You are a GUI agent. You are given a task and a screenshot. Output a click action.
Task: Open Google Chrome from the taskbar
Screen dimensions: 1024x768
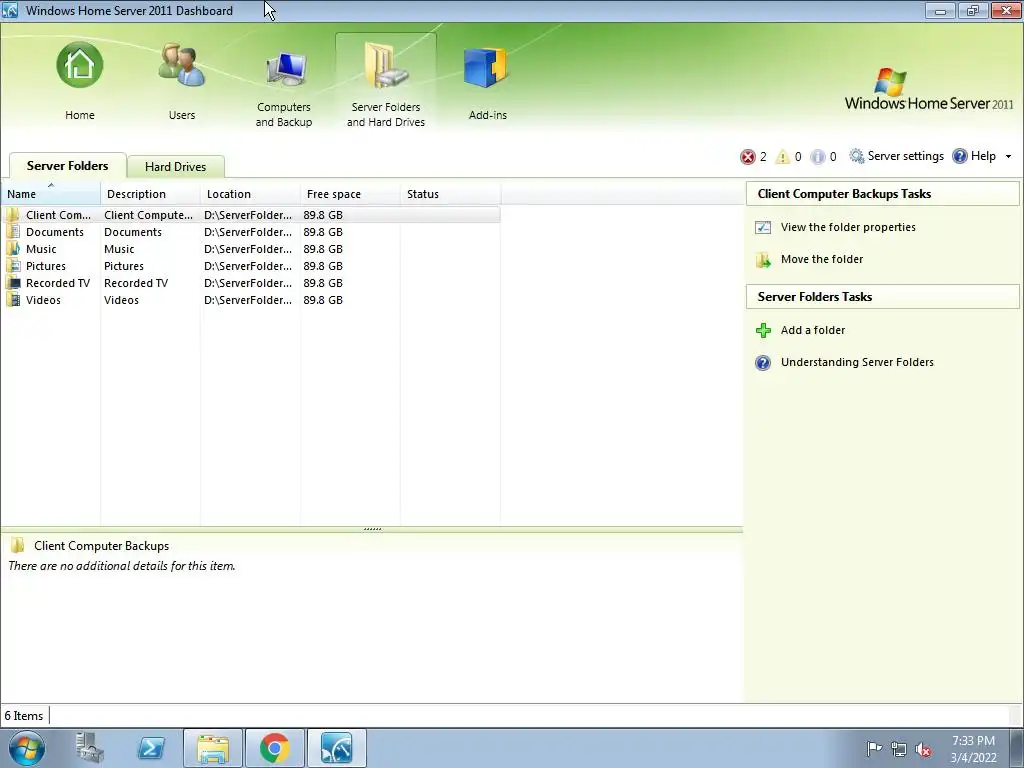275,748
